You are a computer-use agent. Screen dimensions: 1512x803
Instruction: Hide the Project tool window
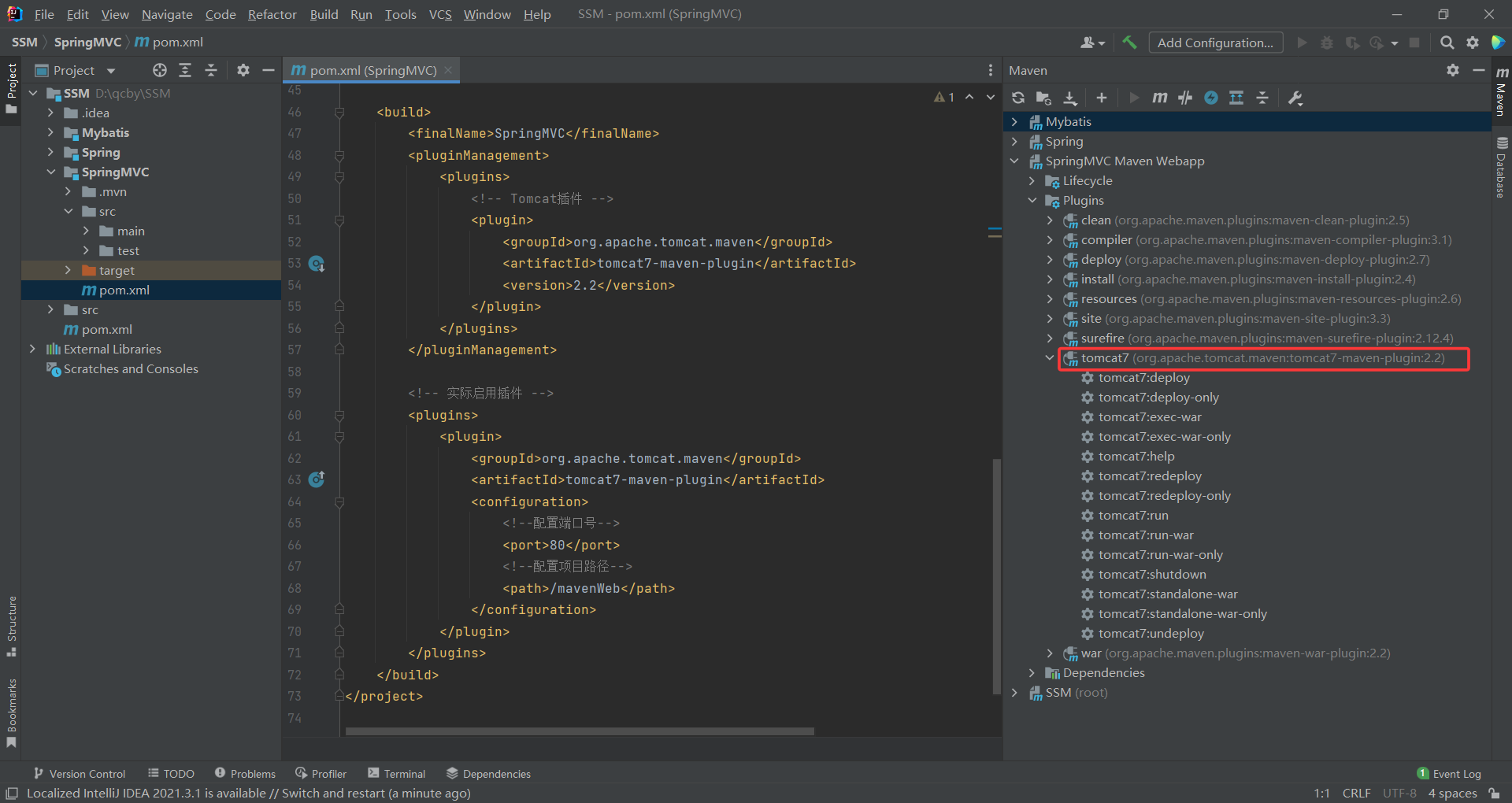coord(269,70)
